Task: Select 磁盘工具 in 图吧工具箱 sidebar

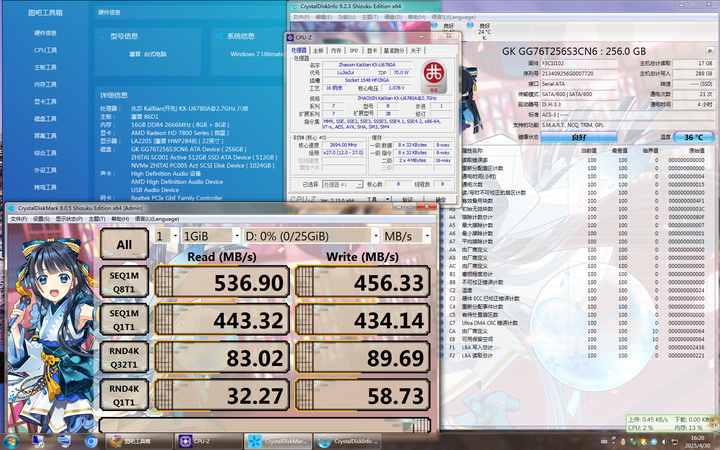Action: pos(45,118)
